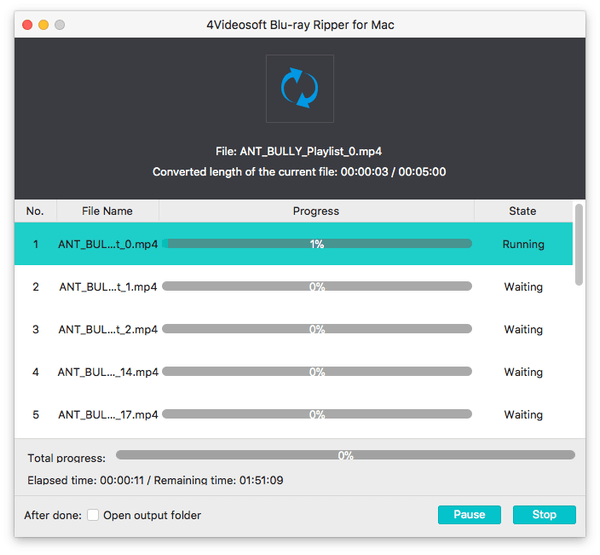Select file name ANT_BUL...t_0.mp4

pos(108,244)
